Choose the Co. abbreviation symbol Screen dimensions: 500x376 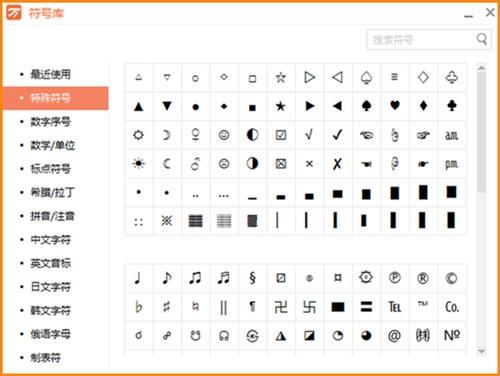(x=452, y=307)
